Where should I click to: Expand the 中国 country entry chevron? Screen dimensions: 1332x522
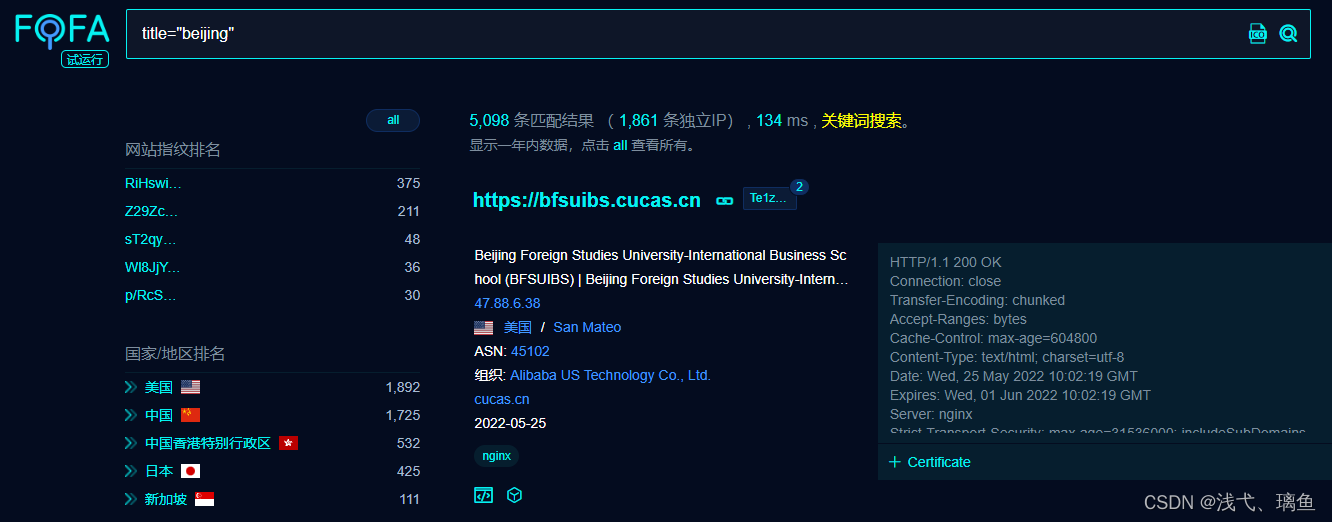coord(130,415)
